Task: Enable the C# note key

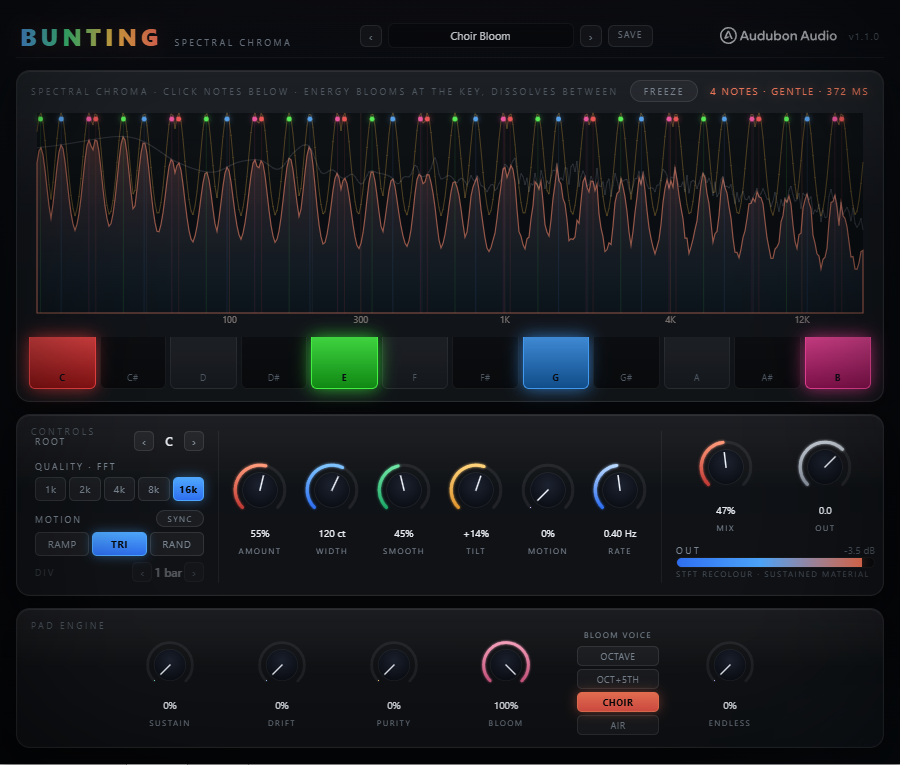Action: (133, 363)
